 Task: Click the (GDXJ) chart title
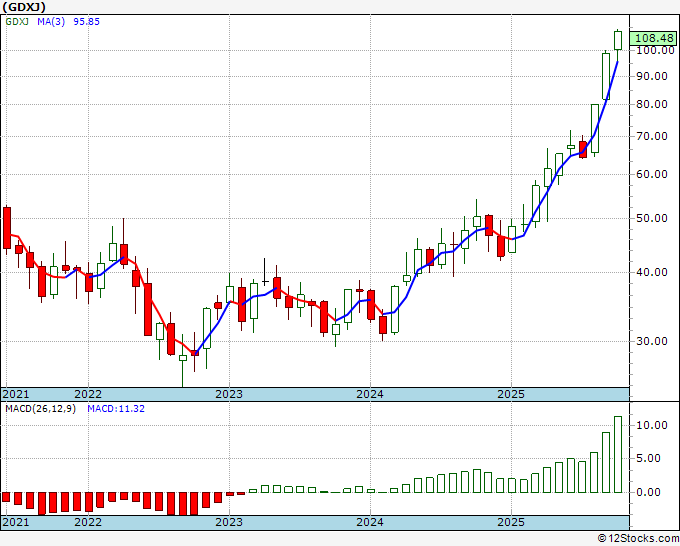pos(24,7)
